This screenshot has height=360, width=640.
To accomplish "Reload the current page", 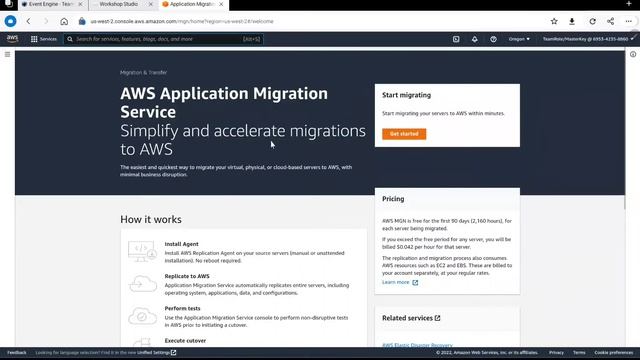I will point(592,21).
